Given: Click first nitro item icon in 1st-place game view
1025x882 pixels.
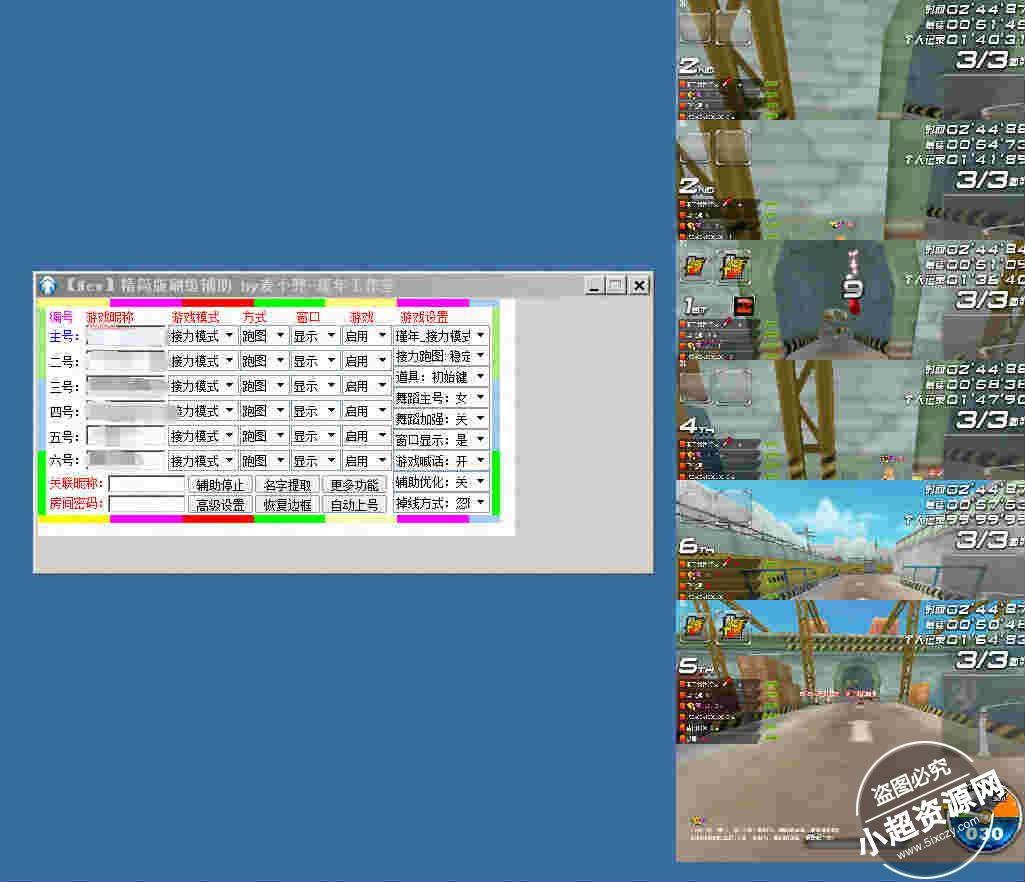Looking at the screenshot, I should [695, 268].
